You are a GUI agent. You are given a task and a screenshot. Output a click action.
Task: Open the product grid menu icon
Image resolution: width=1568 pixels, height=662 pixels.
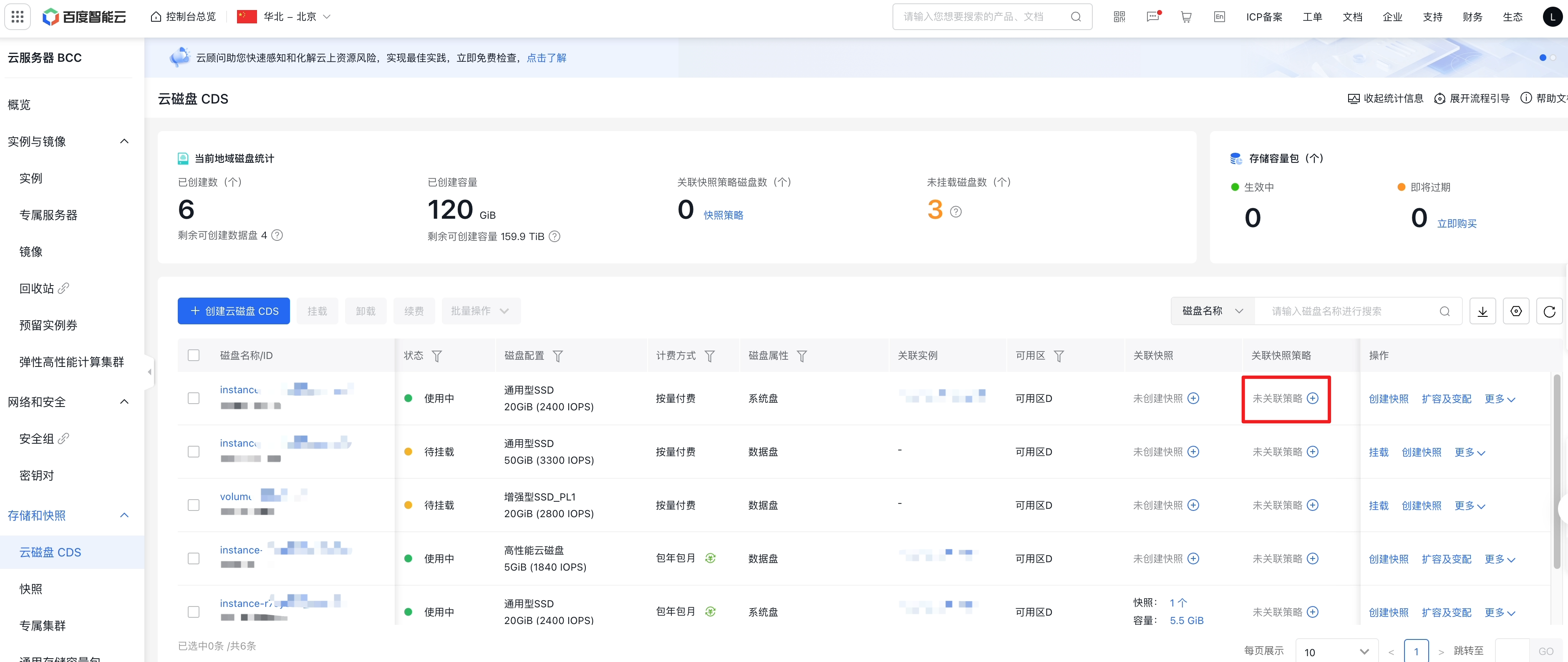click(18, 16)
